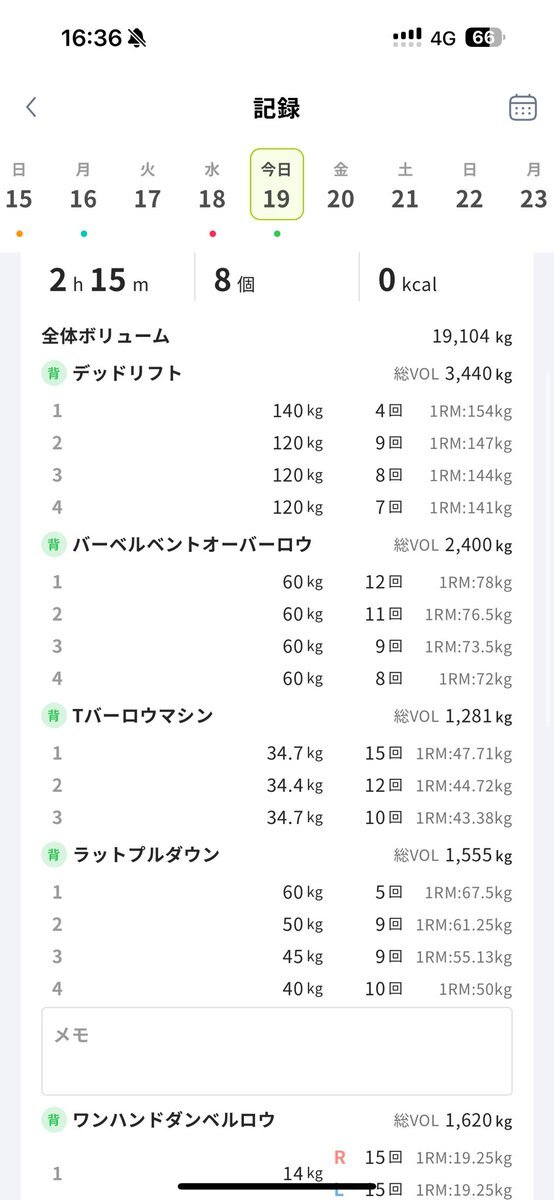Tap the badge icon beside バーベルベントオーバーロウ
This screenshot has height=1200, width=554.
point(54,545)
